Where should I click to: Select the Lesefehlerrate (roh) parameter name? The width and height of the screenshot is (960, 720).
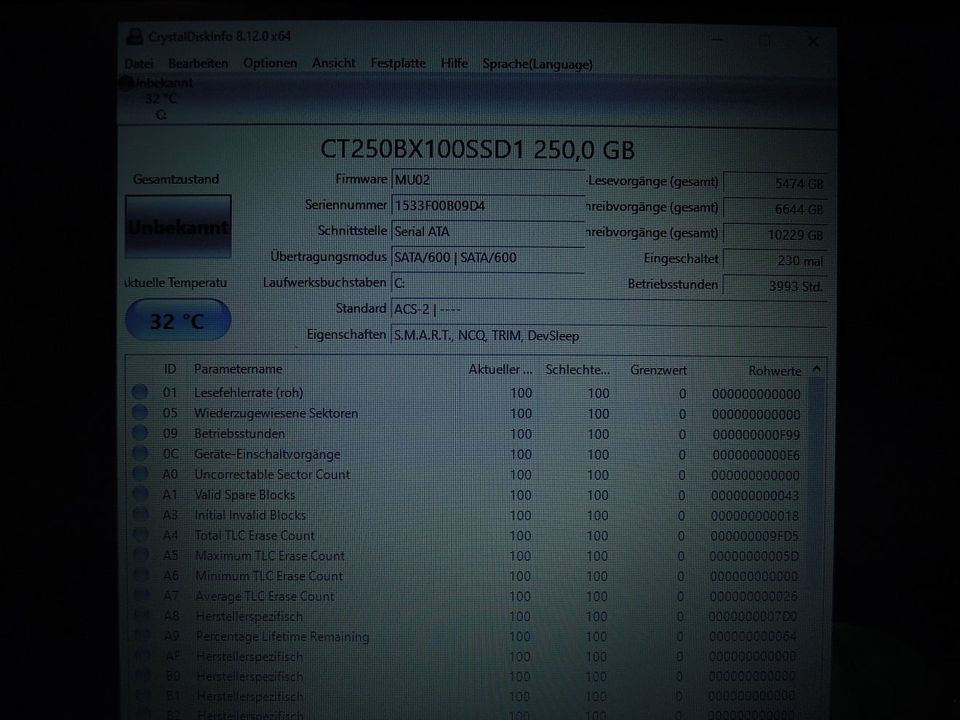click(249, 392)
